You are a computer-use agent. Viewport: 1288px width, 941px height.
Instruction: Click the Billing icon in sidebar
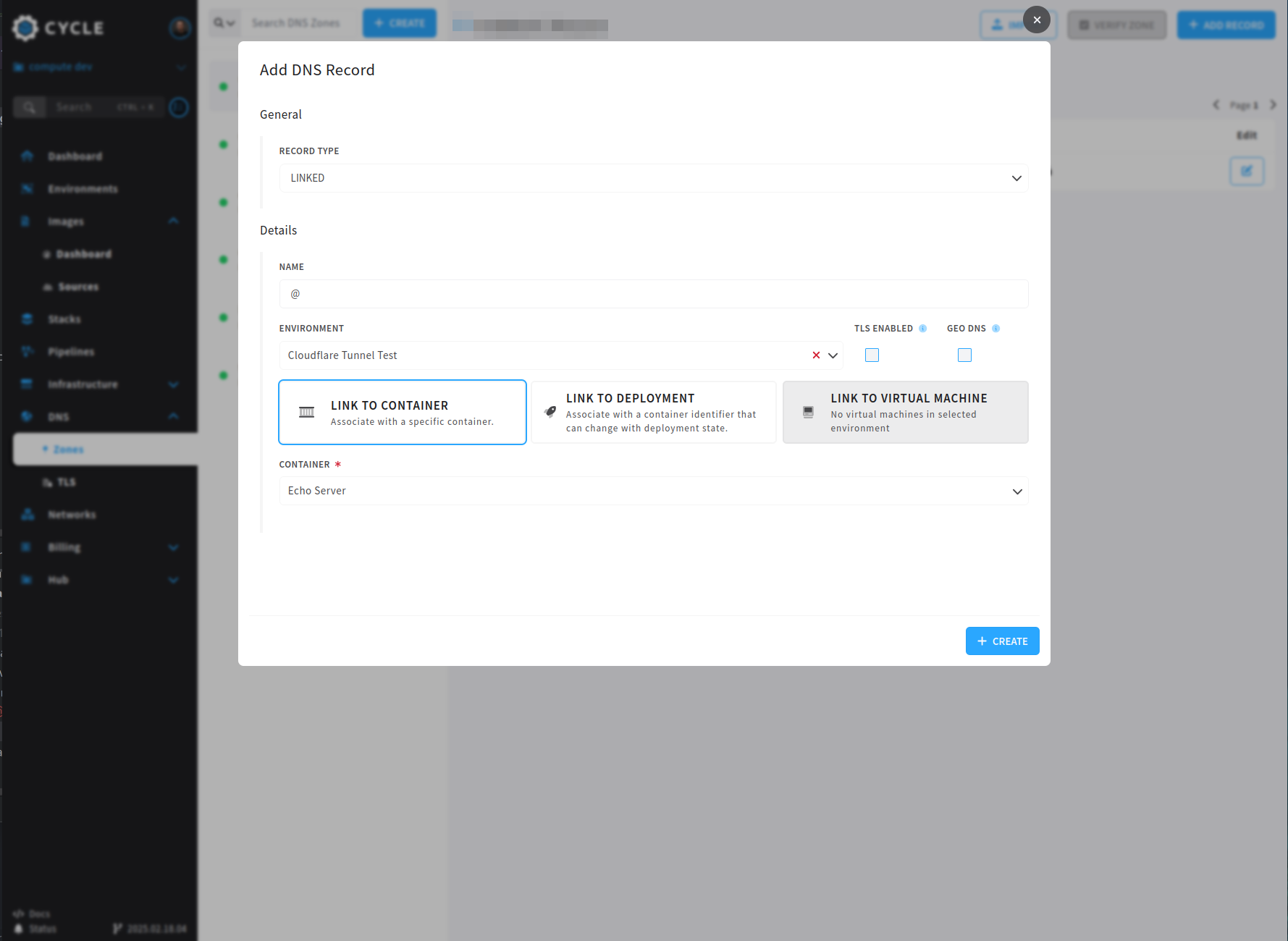coord(28,547)
